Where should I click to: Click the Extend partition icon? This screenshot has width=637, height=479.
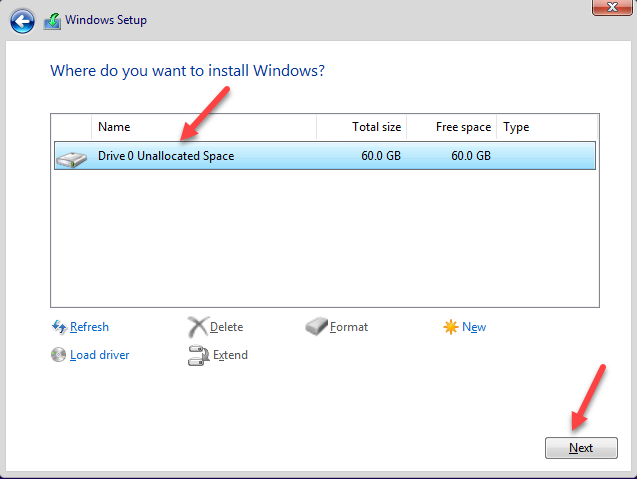(x=197, y=355)
